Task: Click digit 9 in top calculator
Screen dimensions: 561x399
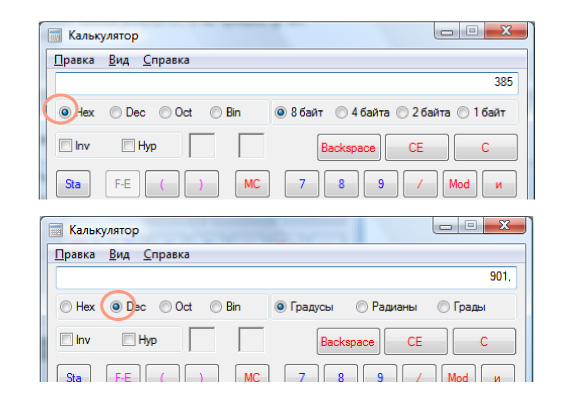Action: [x=381, y=184]
